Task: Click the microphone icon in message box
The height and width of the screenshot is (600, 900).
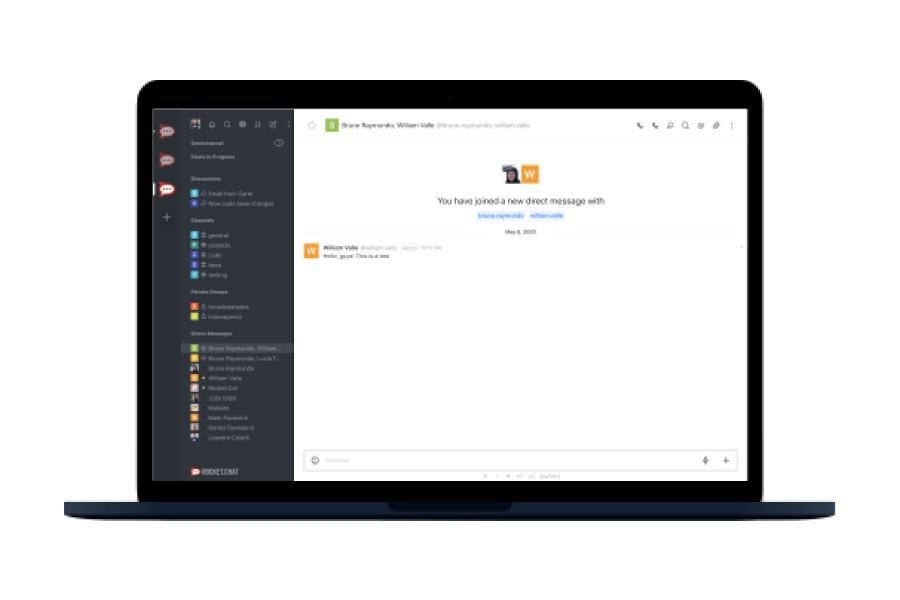Action: pos(705,460)
